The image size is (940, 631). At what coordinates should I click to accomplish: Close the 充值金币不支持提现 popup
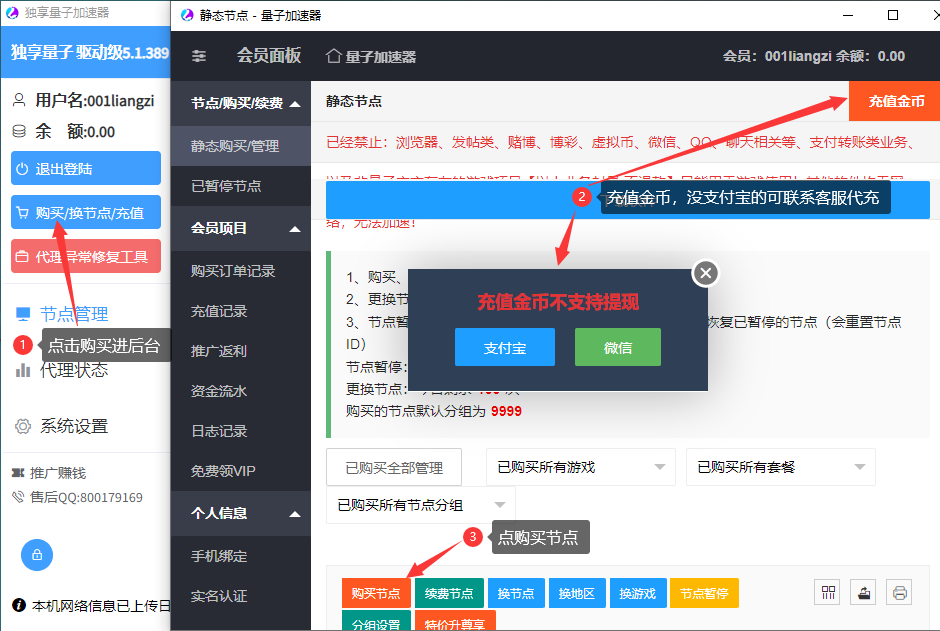pyautogui.click(x=705, y=272)
